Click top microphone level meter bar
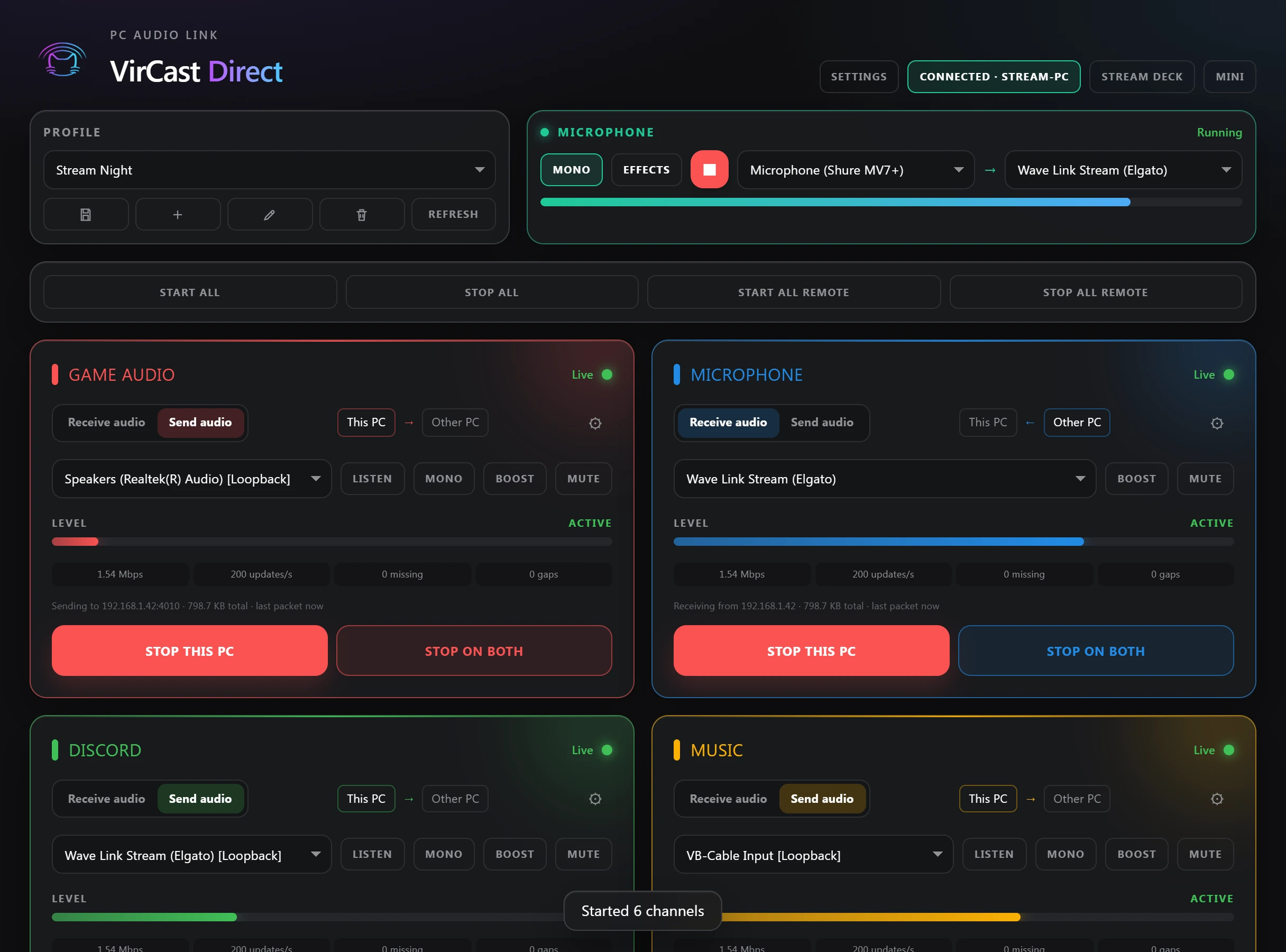 tap(891, 202)
